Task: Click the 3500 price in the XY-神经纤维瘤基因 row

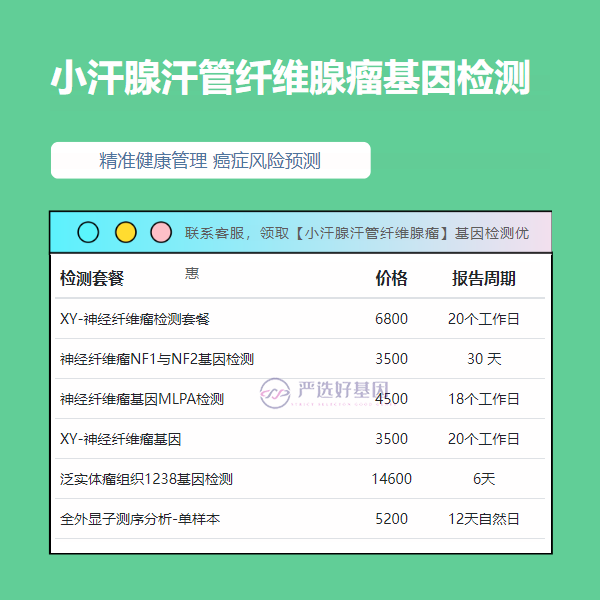Action: click(x=391, y=439)
